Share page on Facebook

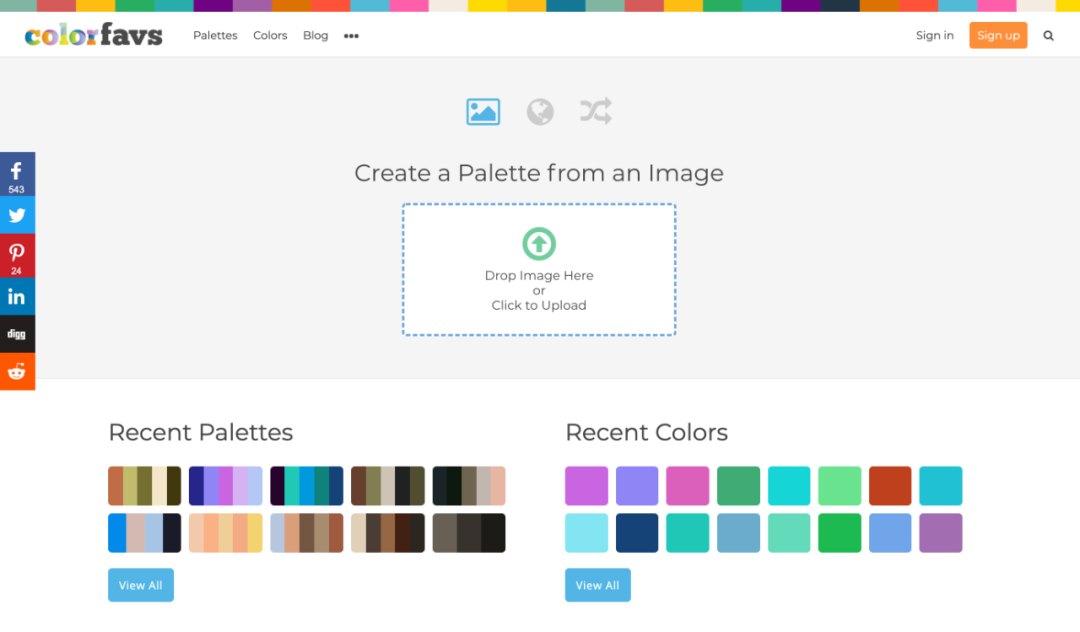coord(17,174)
